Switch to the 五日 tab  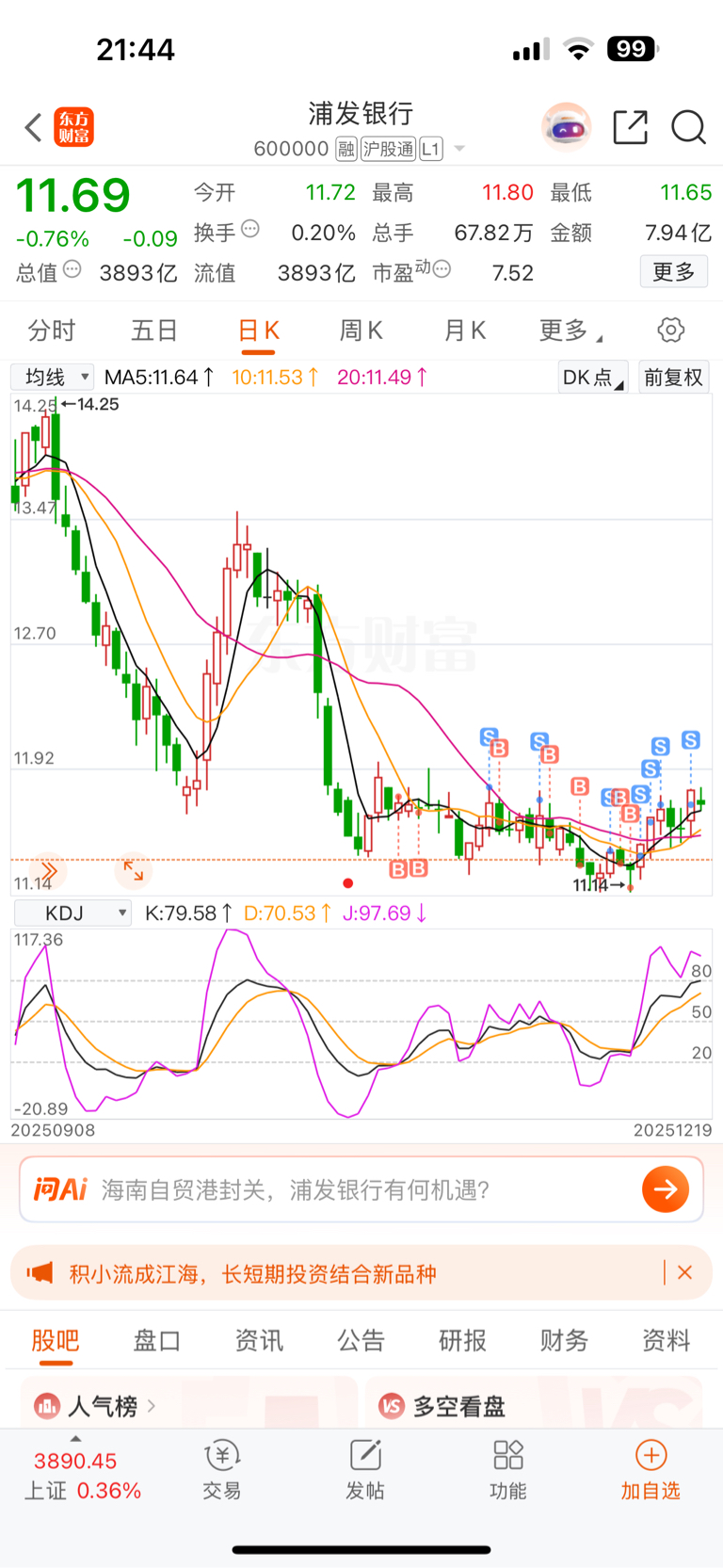pyautogui.click(x=154, y=331)
